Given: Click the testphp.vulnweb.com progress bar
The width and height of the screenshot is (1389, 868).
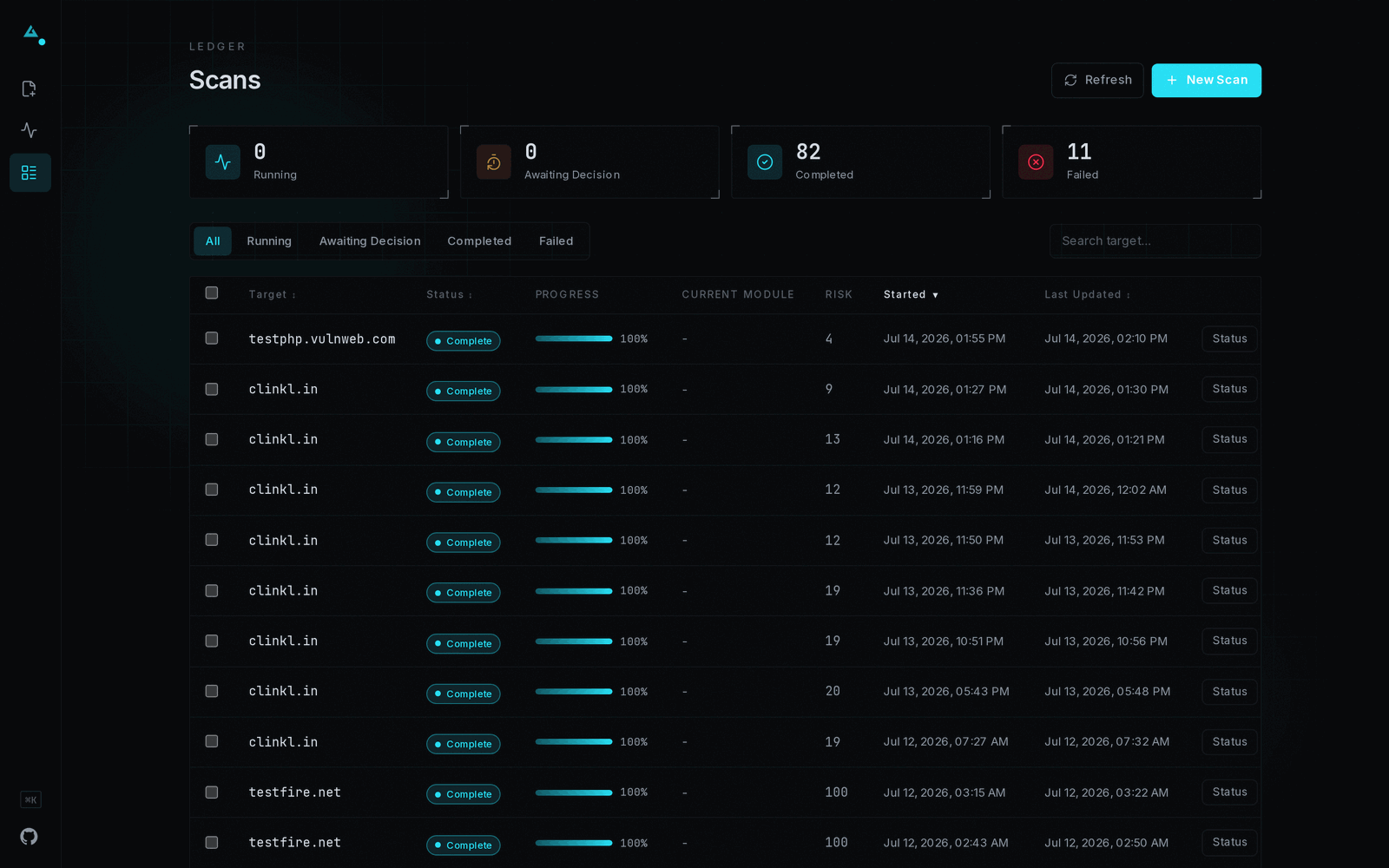Looking at the screenshot, I should point(574,339).
